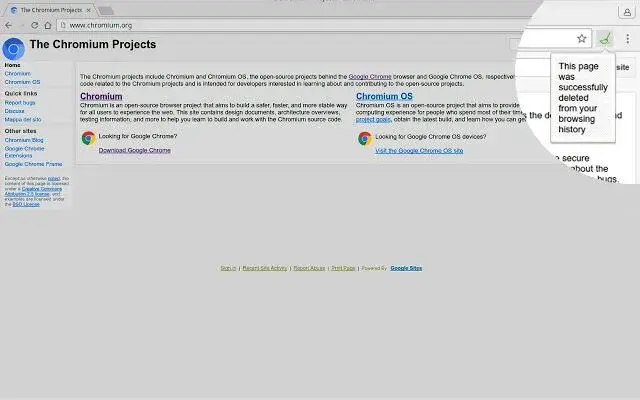Screen dimensions: 640x400
Task: Open Report bugs quick link
Action: tap(20, 102)
